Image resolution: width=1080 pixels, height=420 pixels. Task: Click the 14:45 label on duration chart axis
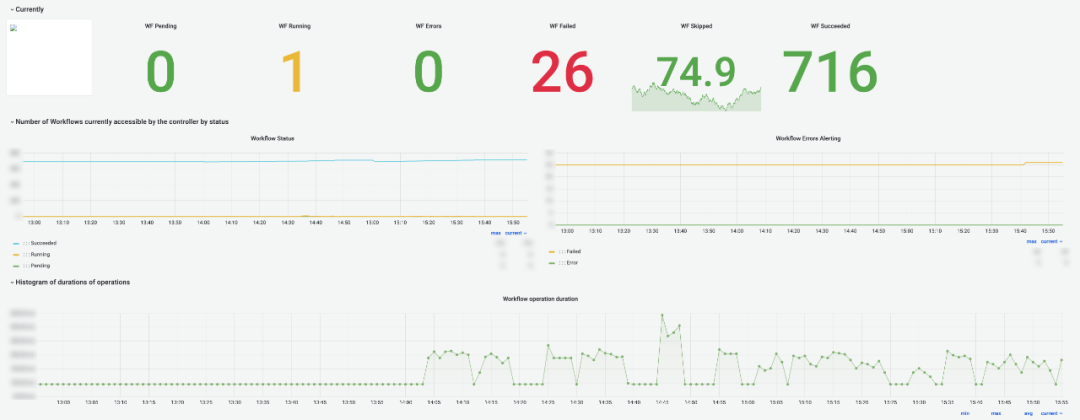point(662,401)
